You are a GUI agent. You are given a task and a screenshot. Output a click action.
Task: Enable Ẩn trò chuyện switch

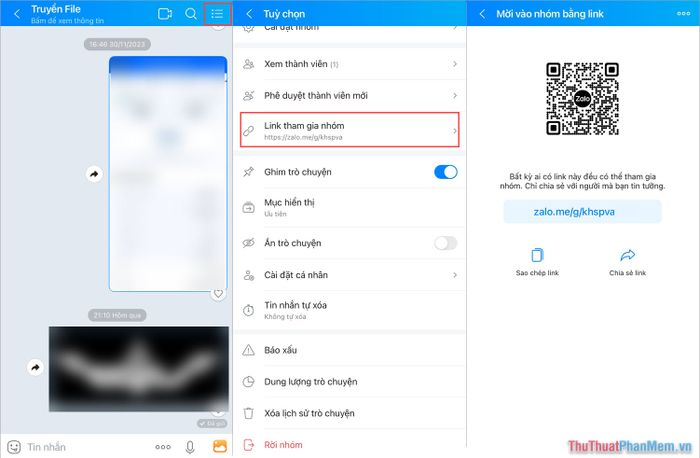[446, 243]
